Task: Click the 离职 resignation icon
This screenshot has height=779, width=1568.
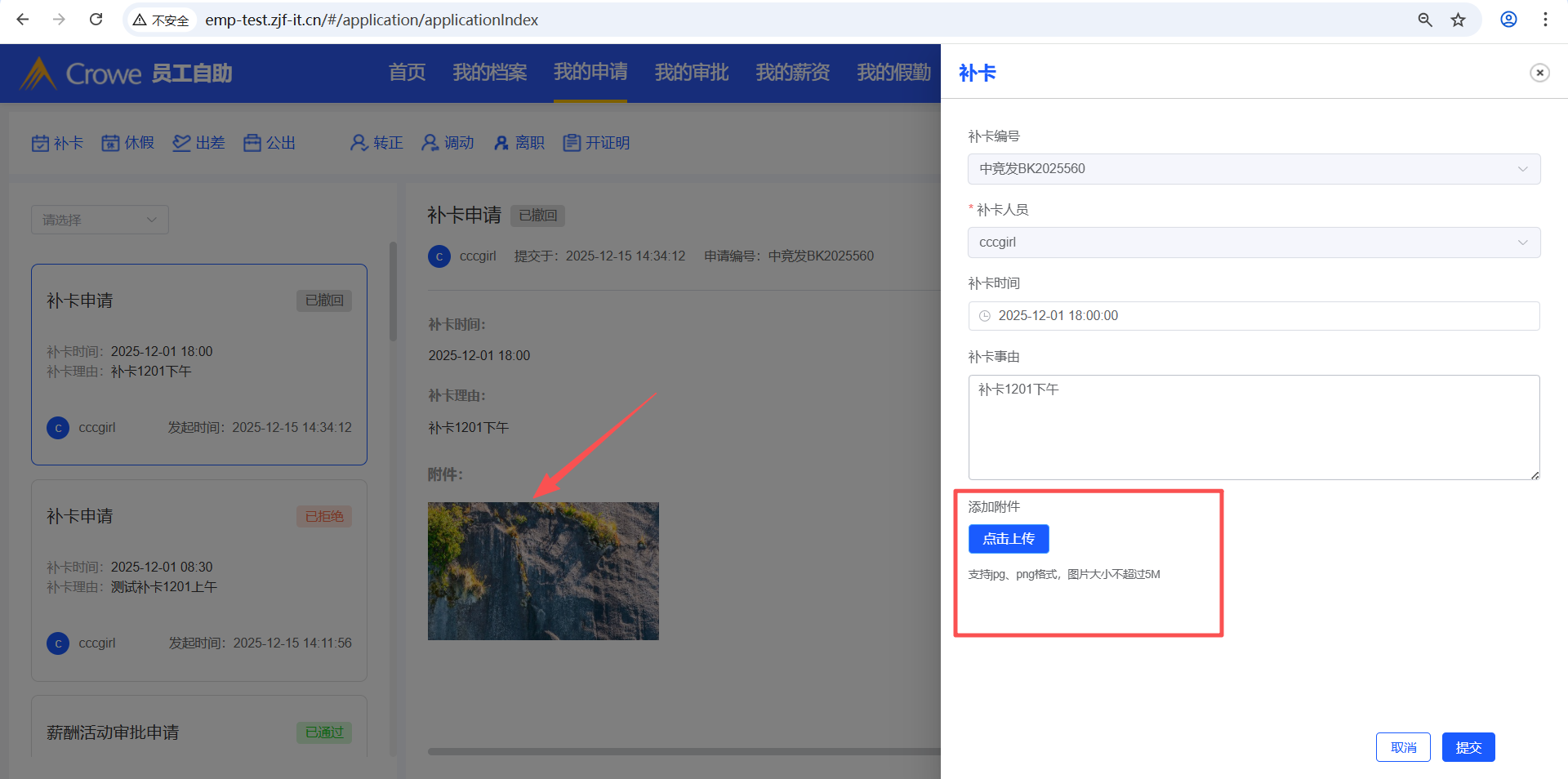Action: (x=501, y=143)
